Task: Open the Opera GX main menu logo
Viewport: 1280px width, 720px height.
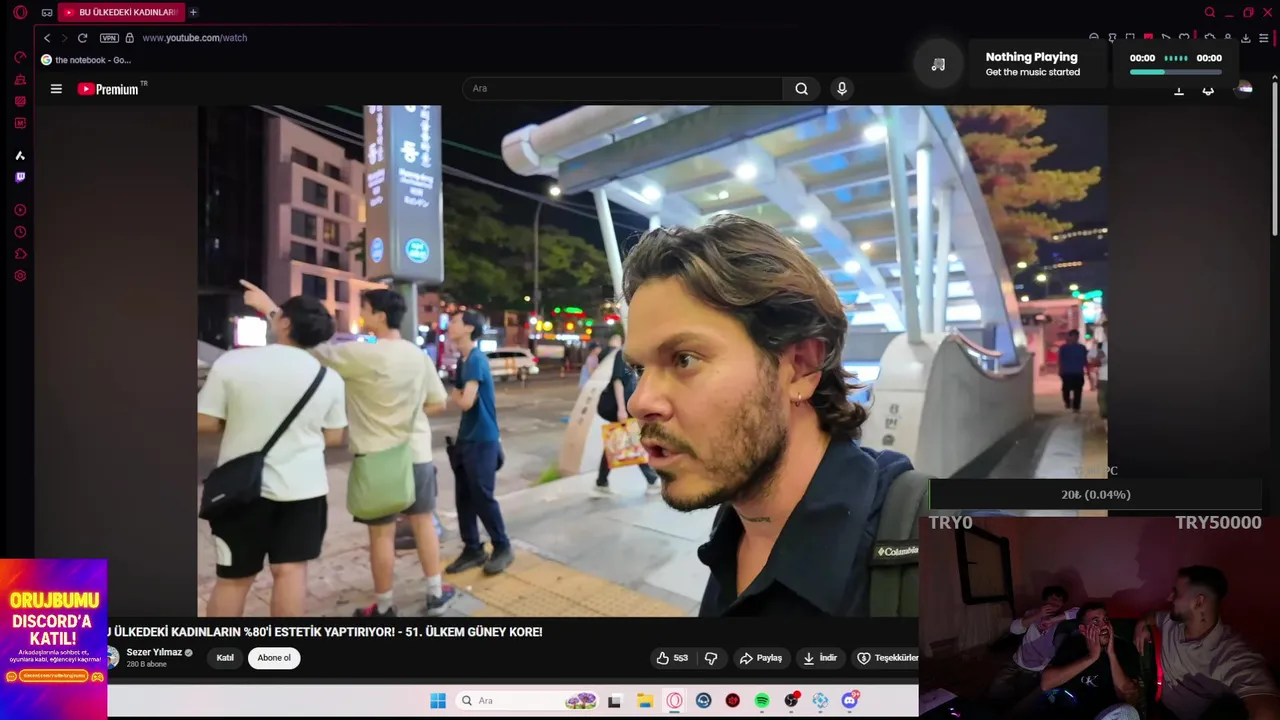Action: click(20, 12)
